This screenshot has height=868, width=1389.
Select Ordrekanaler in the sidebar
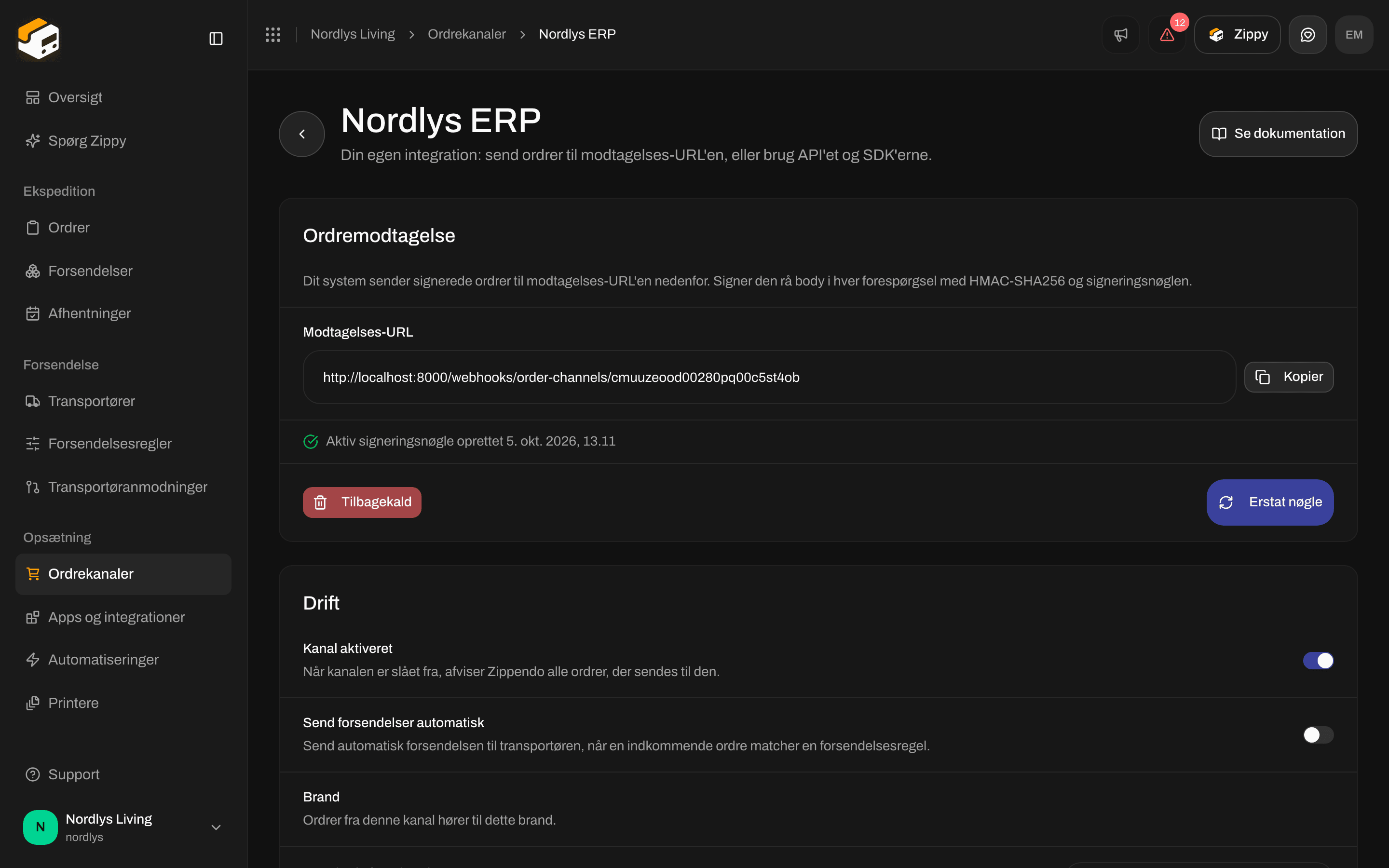tap(123, 574)
